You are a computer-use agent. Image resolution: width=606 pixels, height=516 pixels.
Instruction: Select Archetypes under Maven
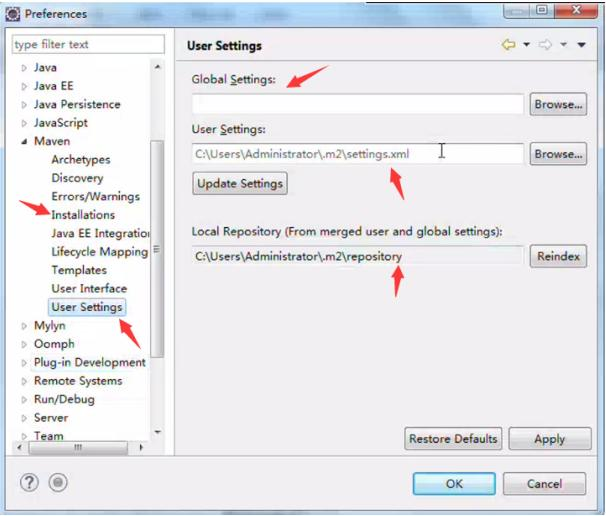(x=81, y=160)
